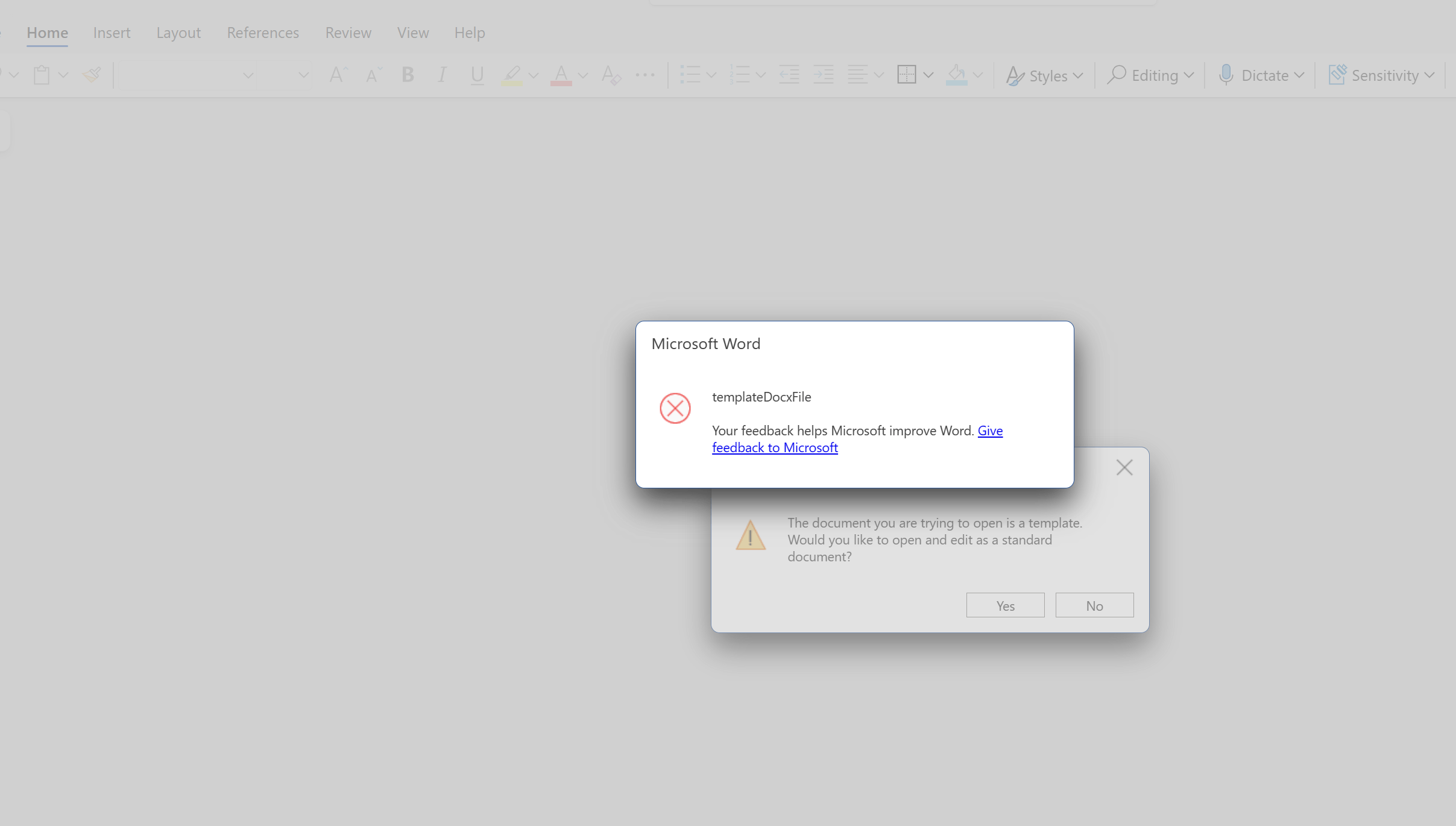Viewport: 1456px width, 826px height.
Task: Expand font color options arrow
Action: pos(583,75)
